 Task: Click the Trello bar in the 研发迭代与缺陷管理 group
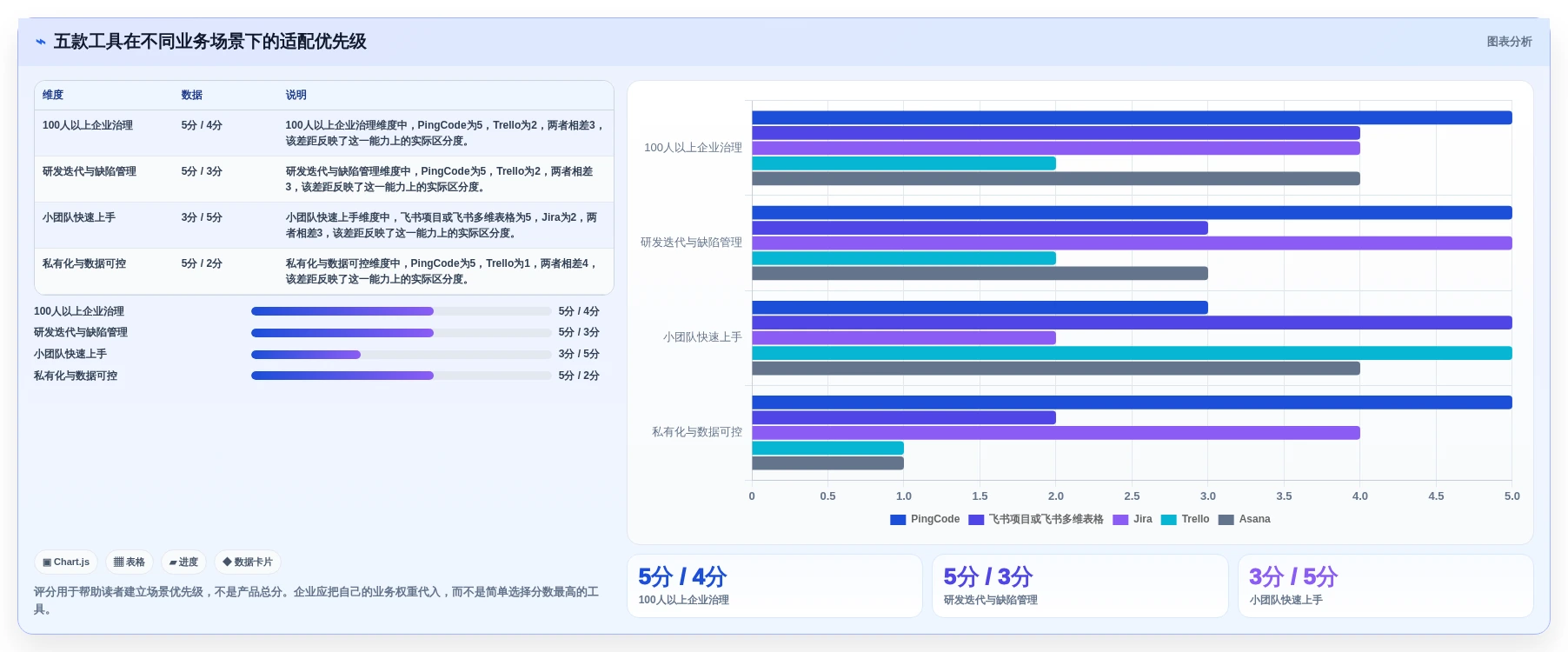point(904,258)
